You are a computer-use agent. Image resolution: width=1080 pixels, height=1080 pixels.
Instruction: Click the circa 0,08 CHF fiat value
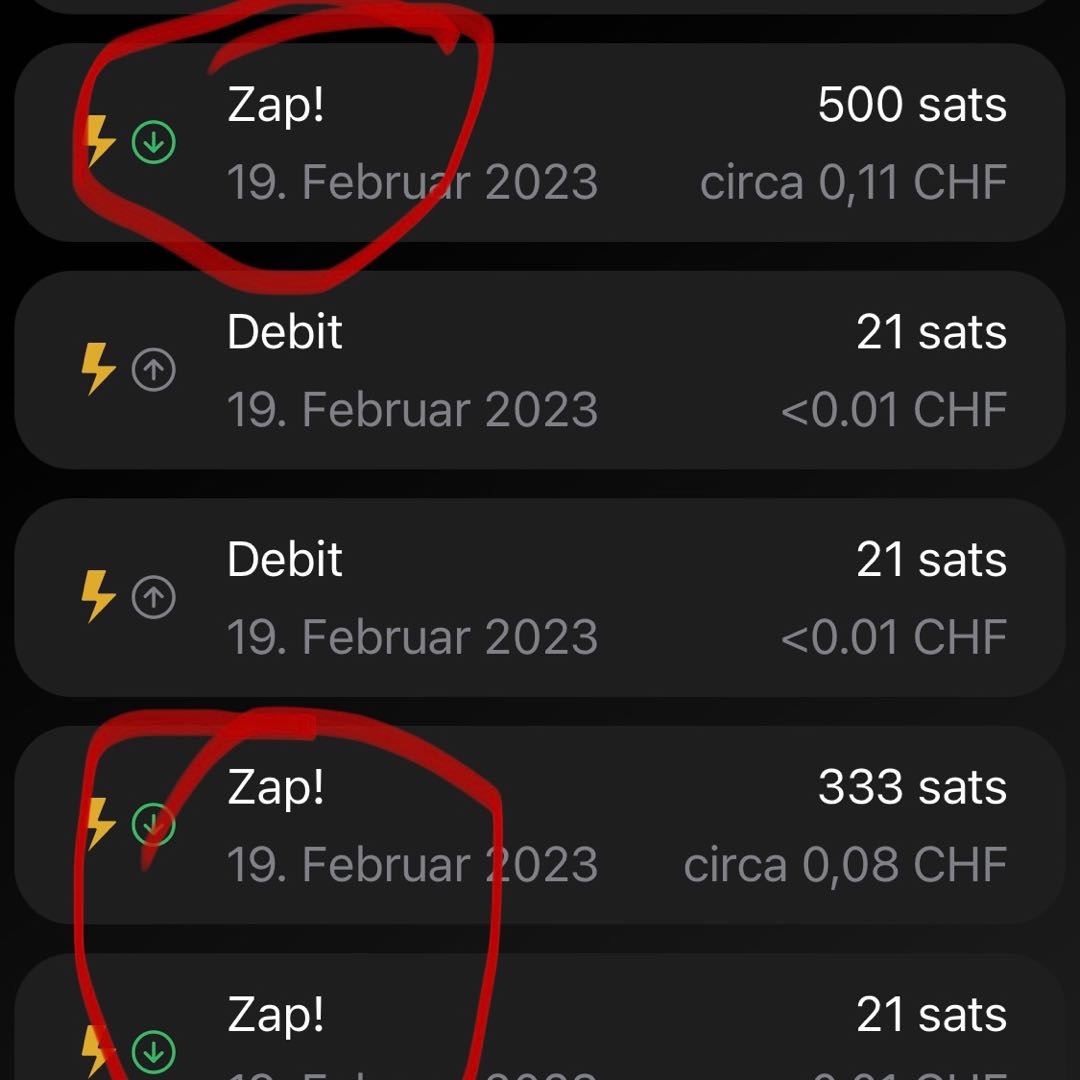point(845,866)
